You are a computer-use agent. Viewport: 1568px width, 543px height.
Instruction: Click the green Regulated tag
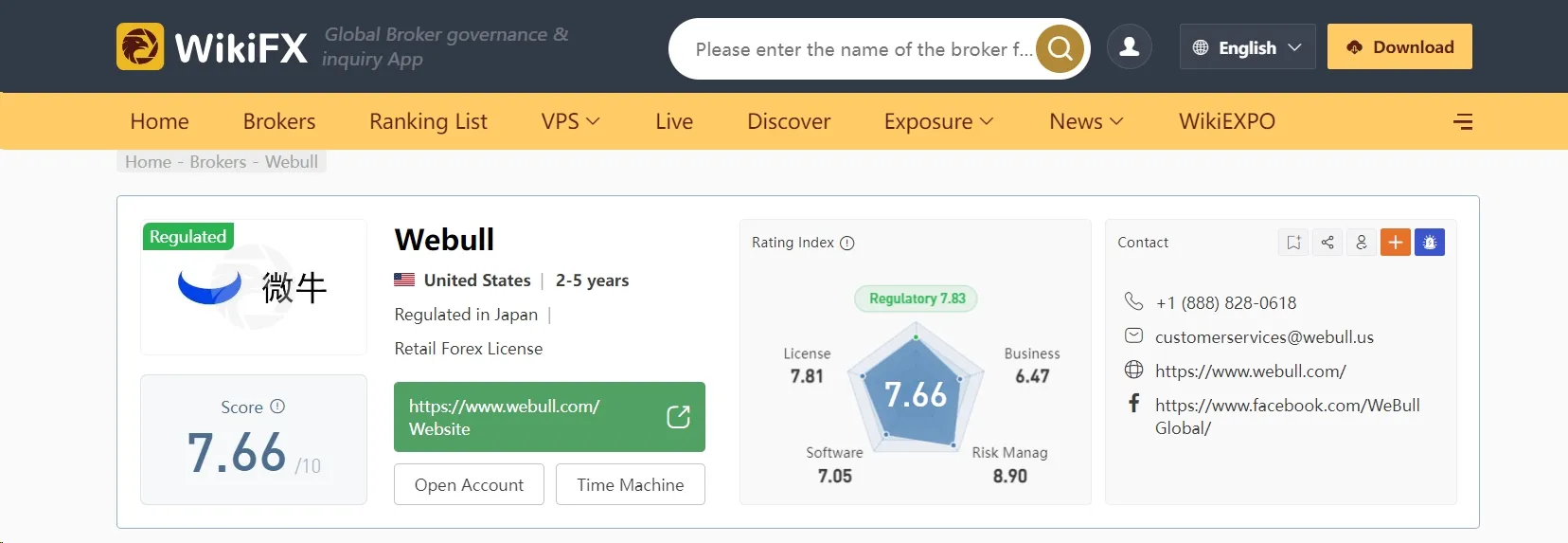tap(187, 236)
